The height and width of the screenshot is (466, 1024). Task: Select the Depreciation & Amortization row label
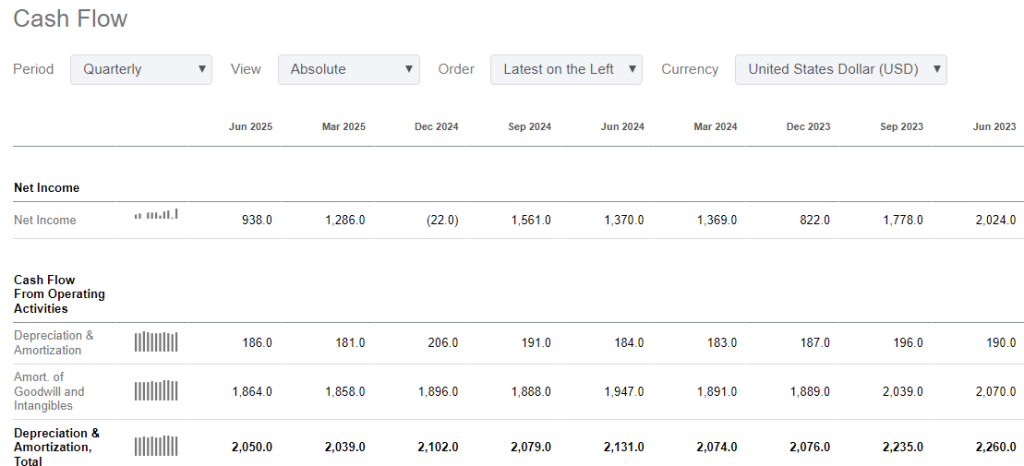coord(54,343)
